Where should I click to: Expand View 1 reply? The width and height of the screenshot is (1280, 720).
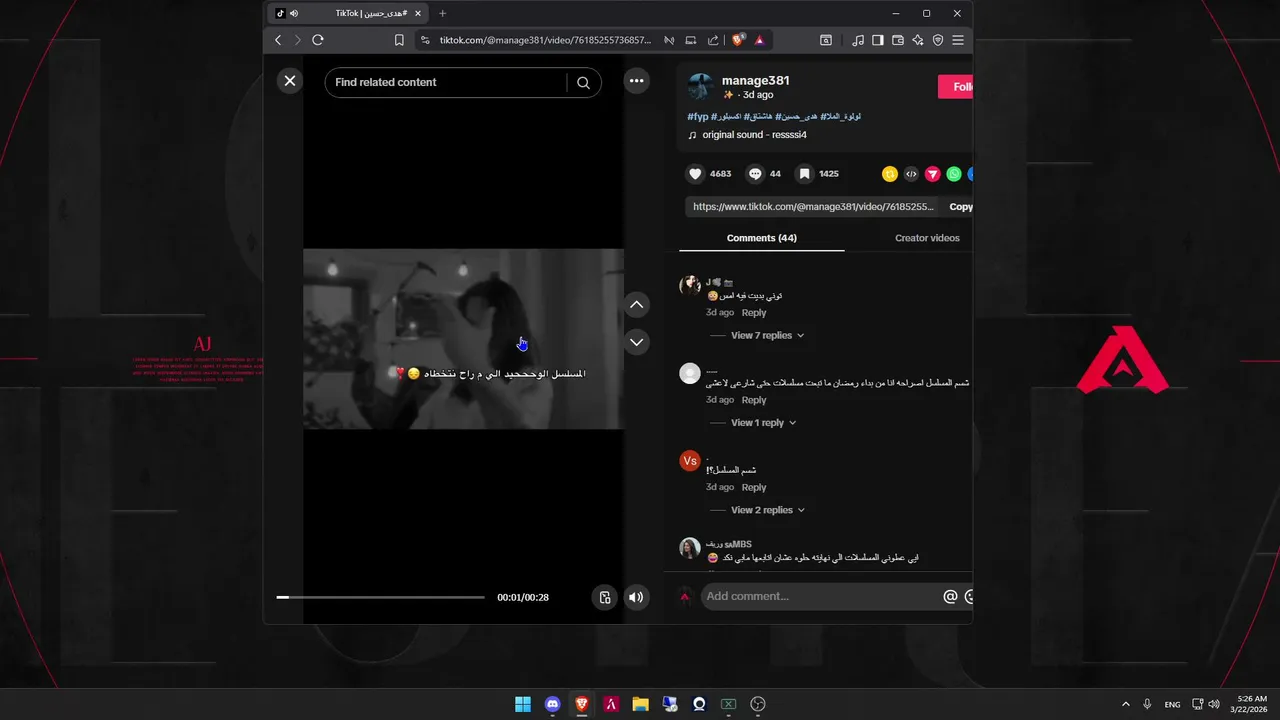point(763,423)
